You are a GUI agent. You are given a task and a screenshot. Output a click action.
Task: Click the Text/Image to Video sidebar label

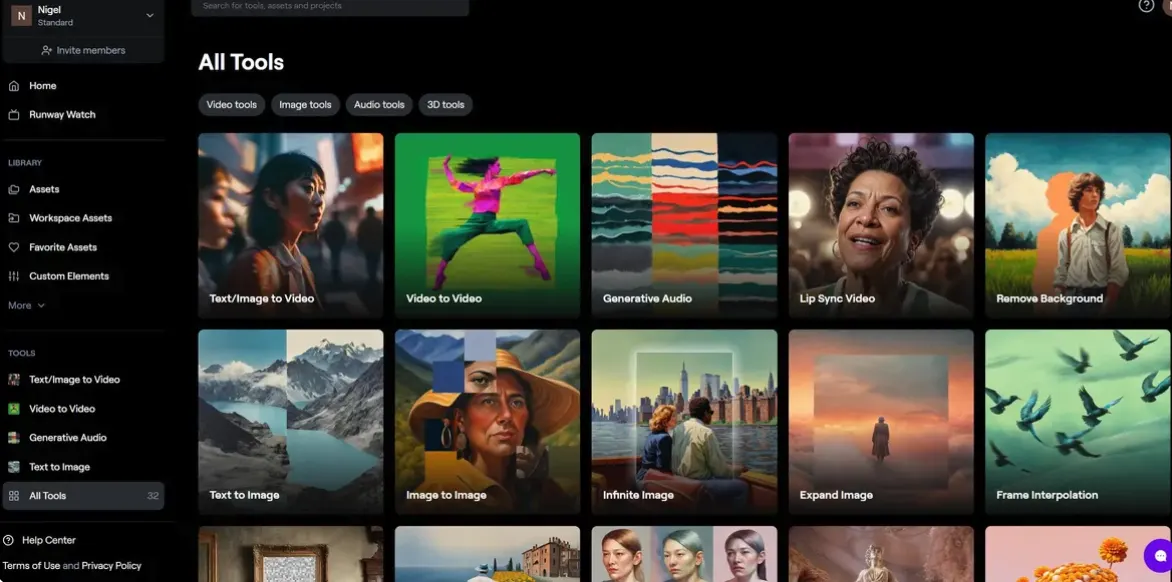(74, 380)
